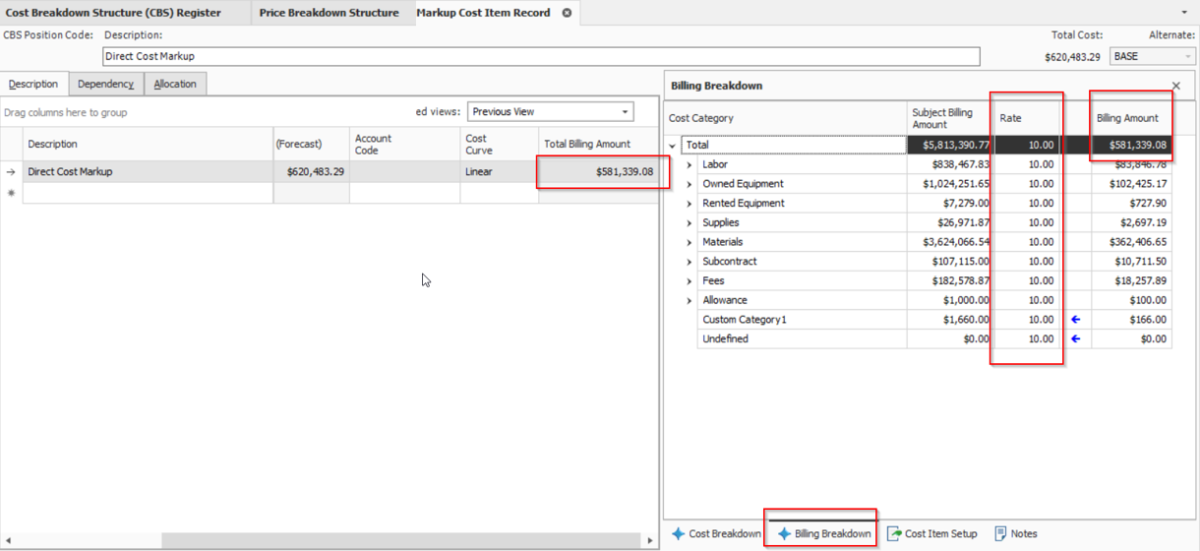Collapse the Total row in Billing Breakdown
This screenshot has height=551, width=1200.
coord(673,146)
